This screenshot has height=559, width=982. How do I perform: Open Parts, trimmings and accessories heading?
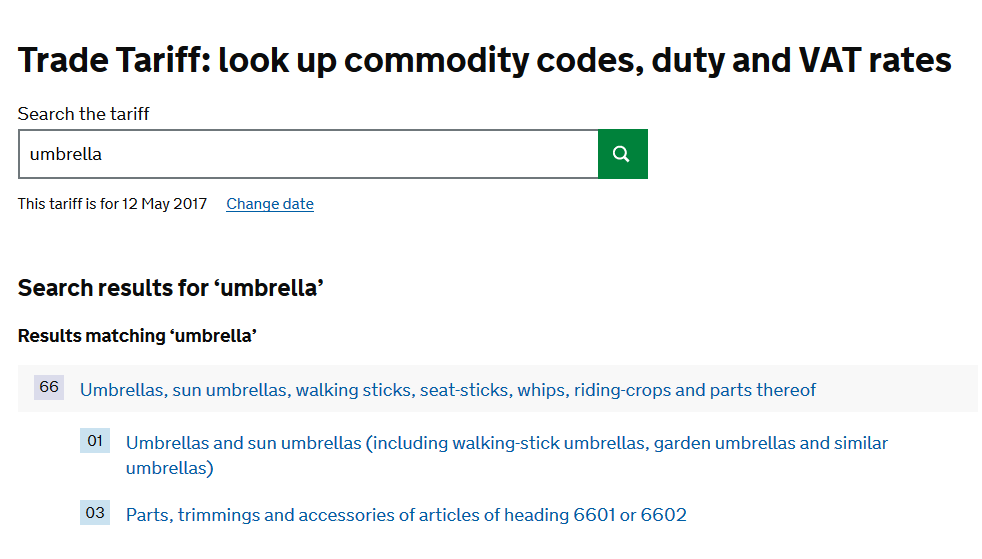(x=405, y=515)
